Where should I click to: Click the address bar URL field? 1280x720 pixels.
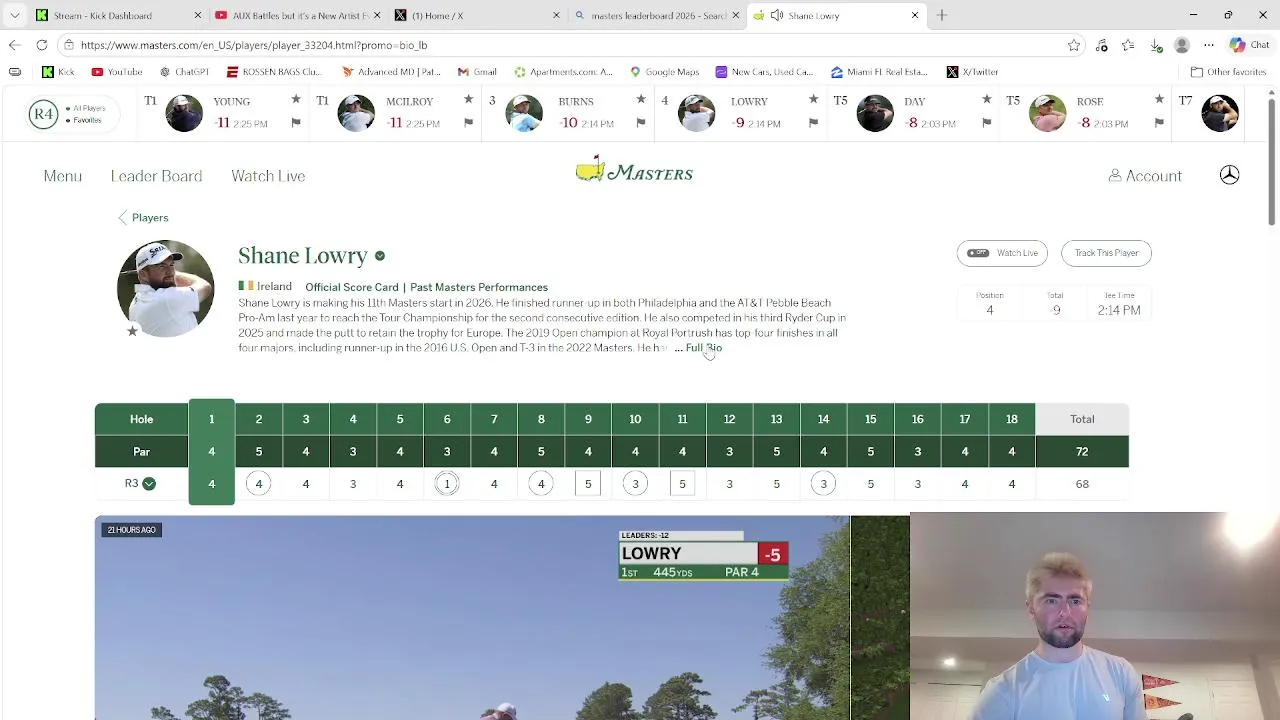tap(570, 45)
